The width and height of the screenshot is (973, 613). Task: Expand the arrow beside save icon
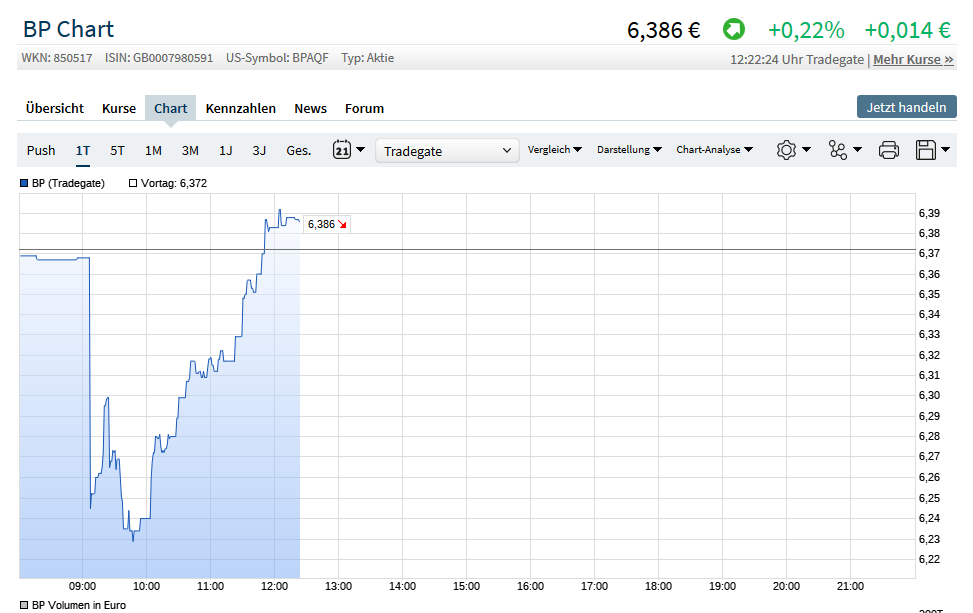945,150
